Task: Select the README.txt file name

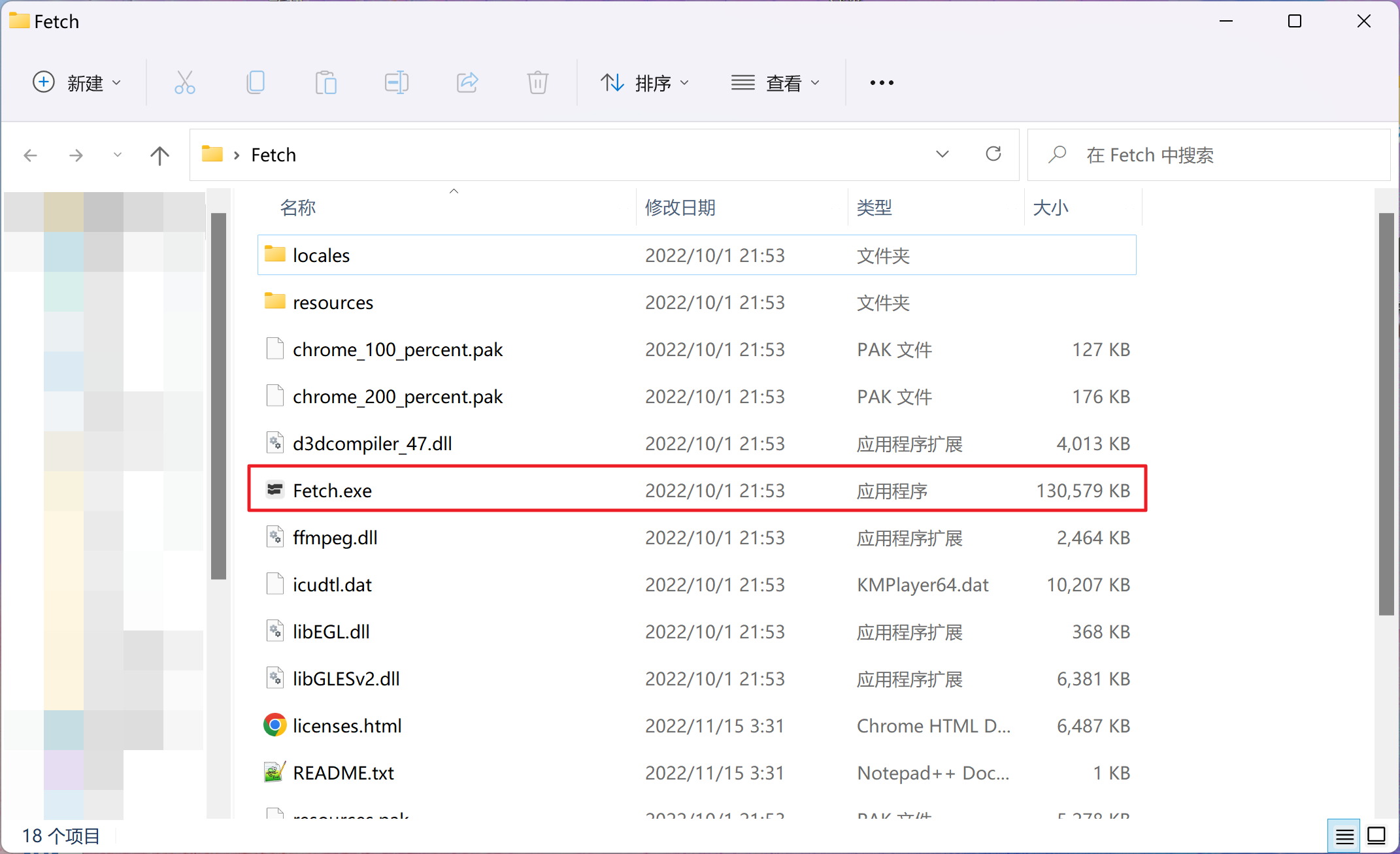Action: pyautogui.click(x=343, y=773)
